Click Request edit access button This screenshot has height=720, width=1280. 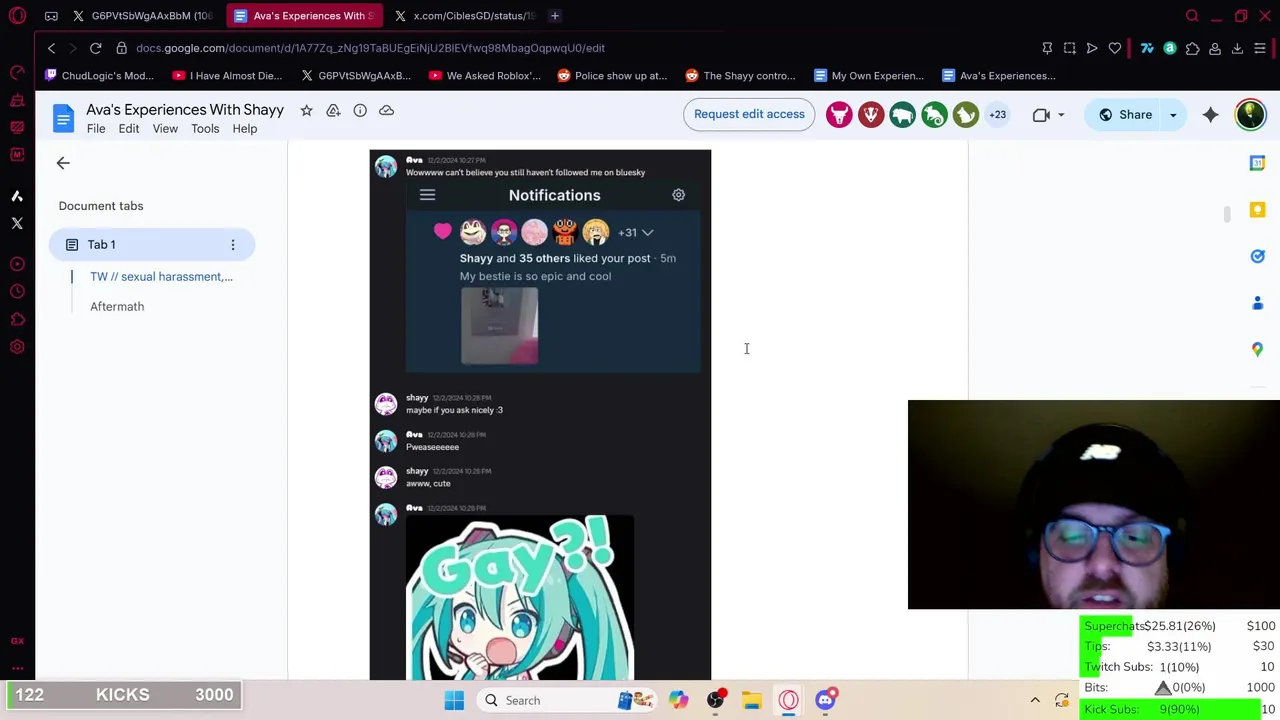click(x=749, y=114)
